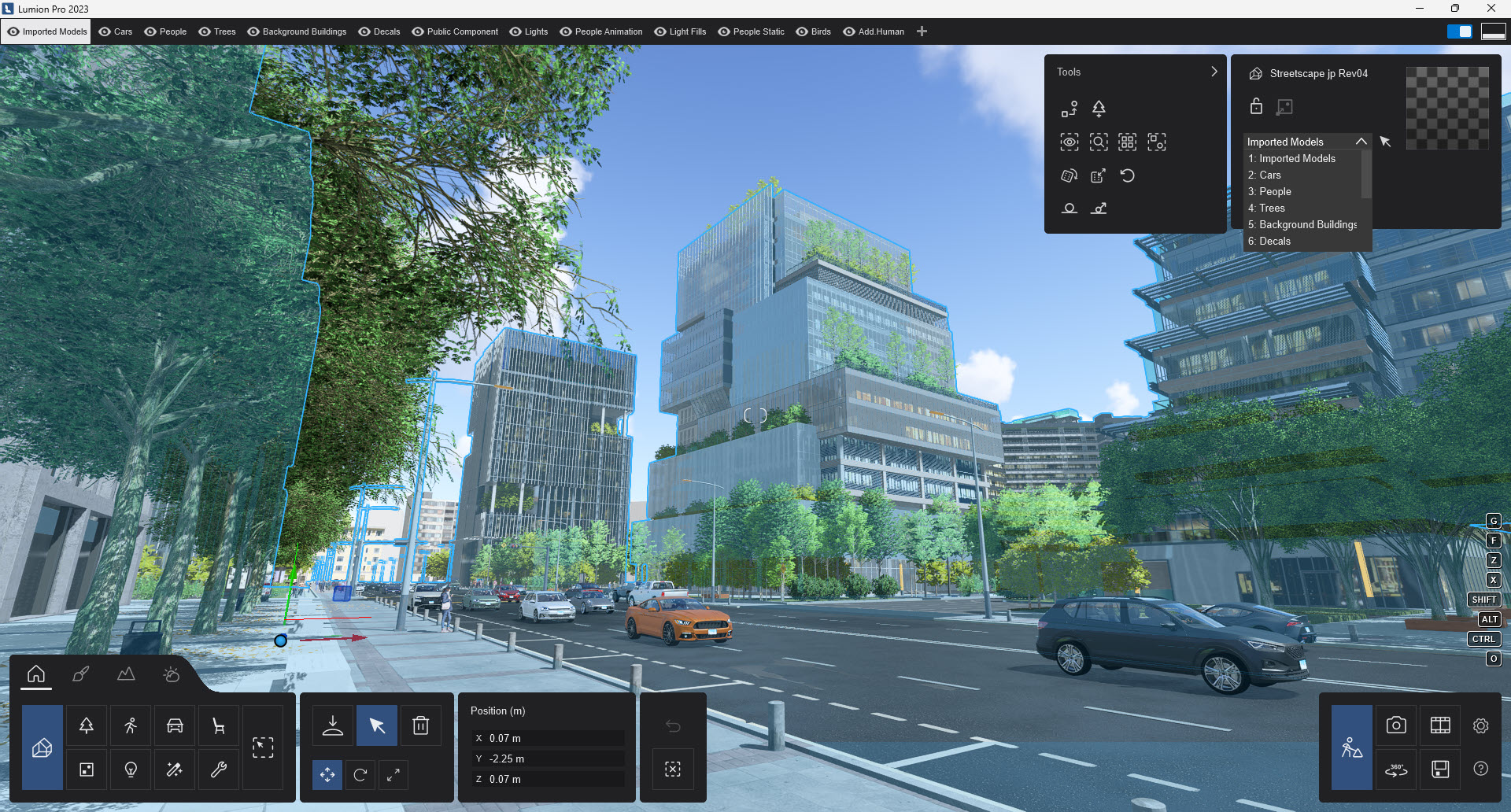
Task: Collapse the Imported Models layer dropdown
Action: tap(1361, 142)
